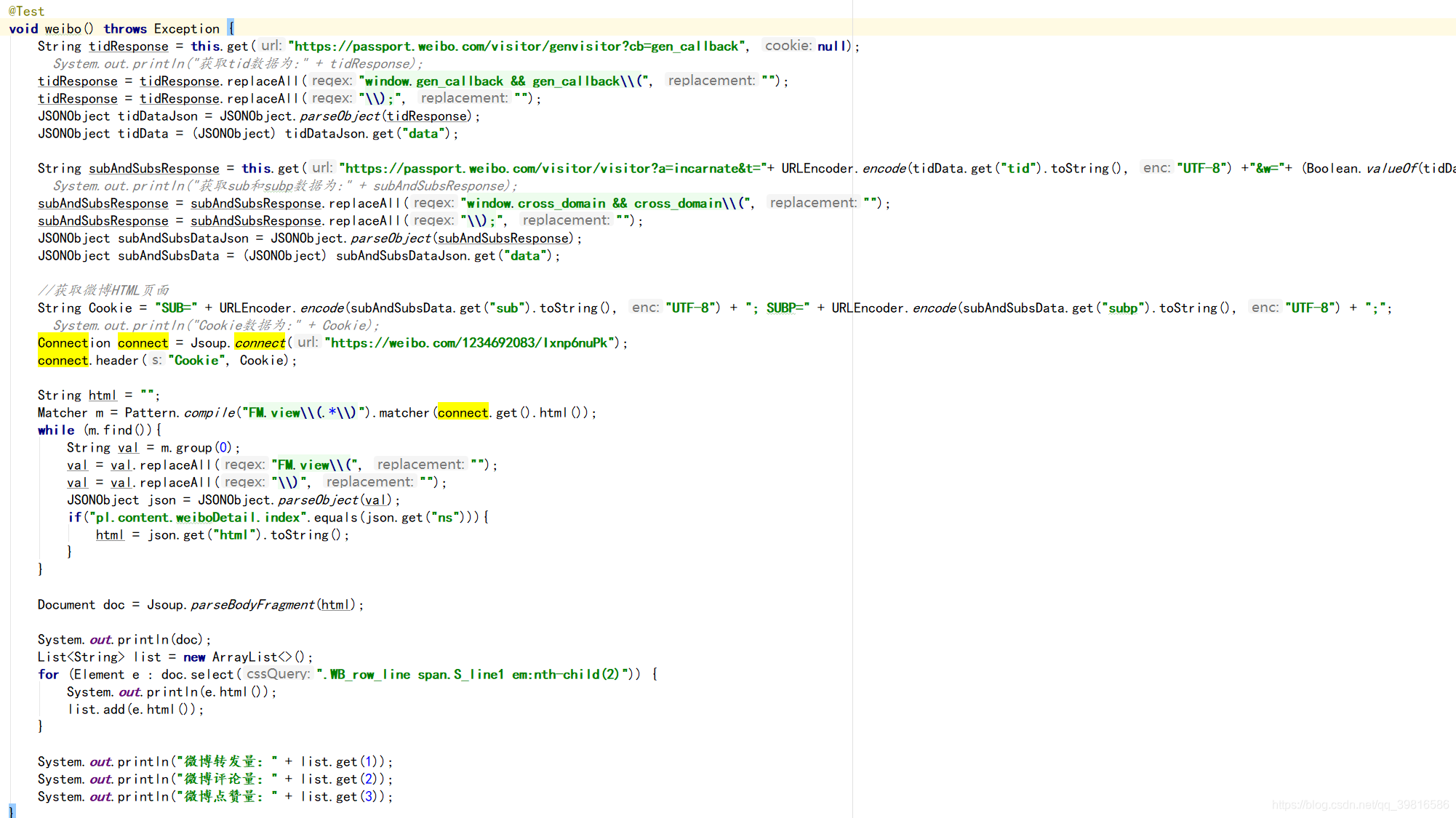Click method name weibo in signature

pyautogui.click(x=63, y=28)
